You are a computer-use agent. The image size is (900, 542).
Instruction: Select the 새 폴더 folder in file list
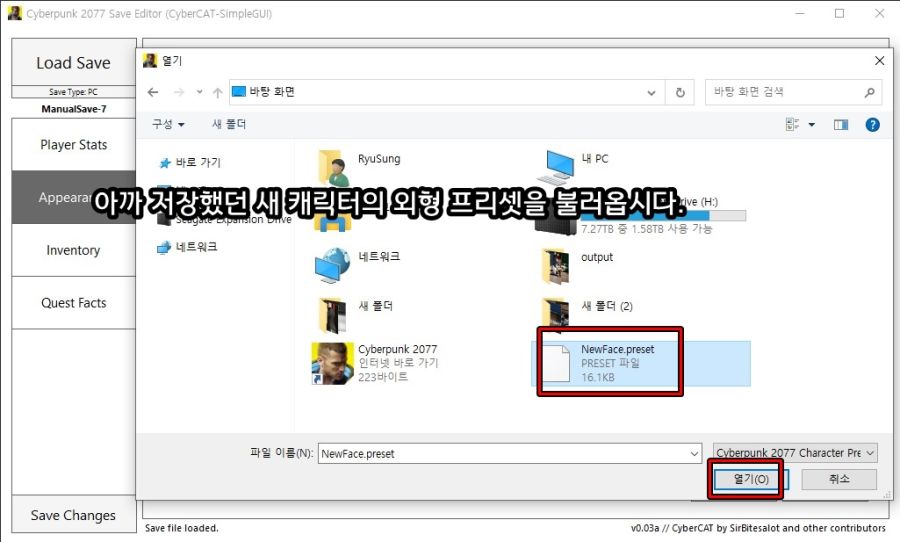pos(356,315)
